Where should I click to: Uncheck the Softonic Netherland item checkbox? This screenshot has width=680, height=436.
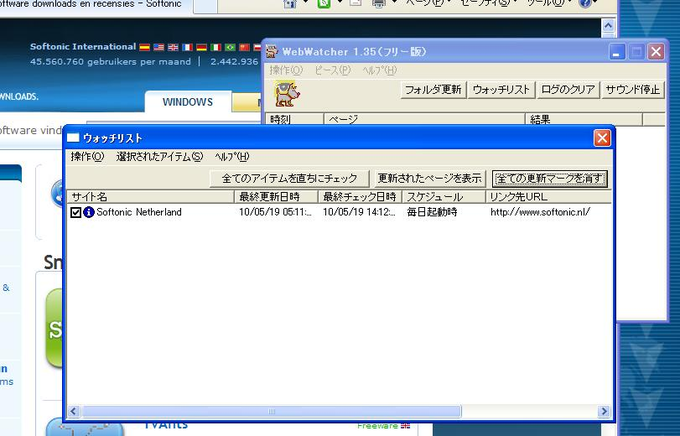point(76,212)
